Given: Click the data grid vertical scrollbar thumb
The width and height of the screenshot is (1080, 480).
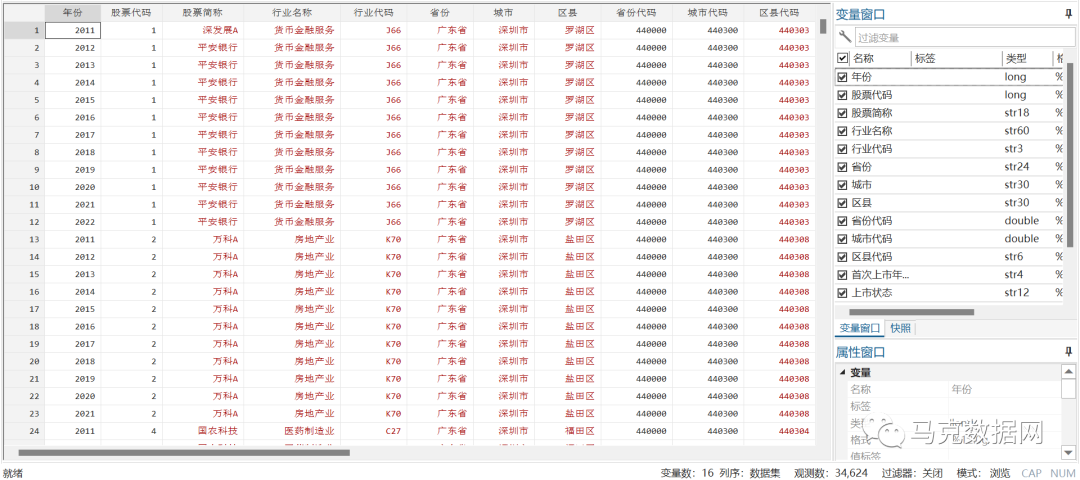Looking at the screenshot, I should [823, 26].
